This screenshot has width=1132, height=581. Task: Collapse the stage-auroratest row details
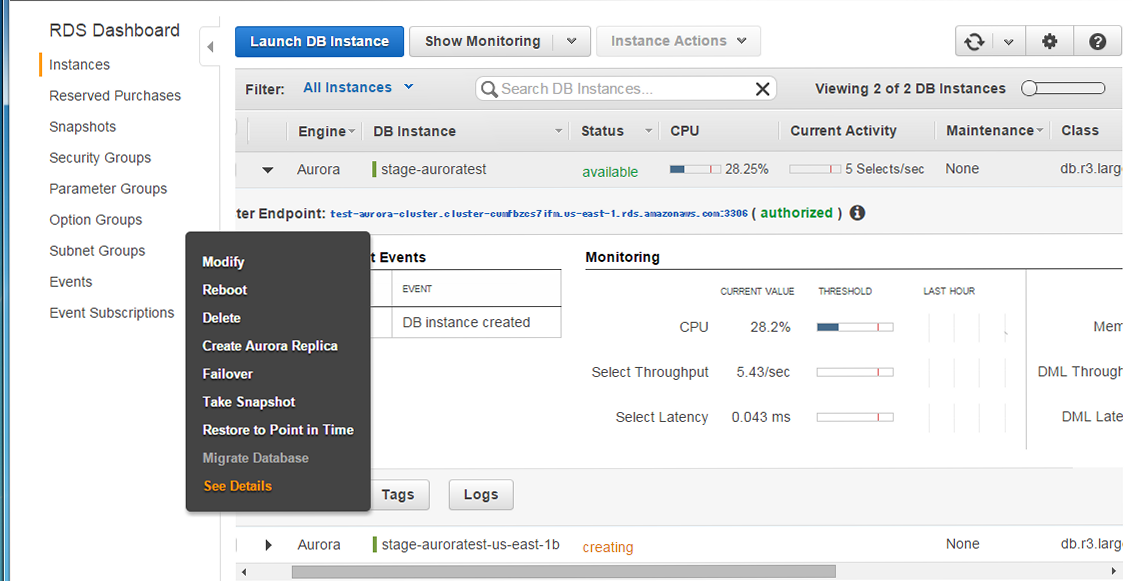point(268,170)
